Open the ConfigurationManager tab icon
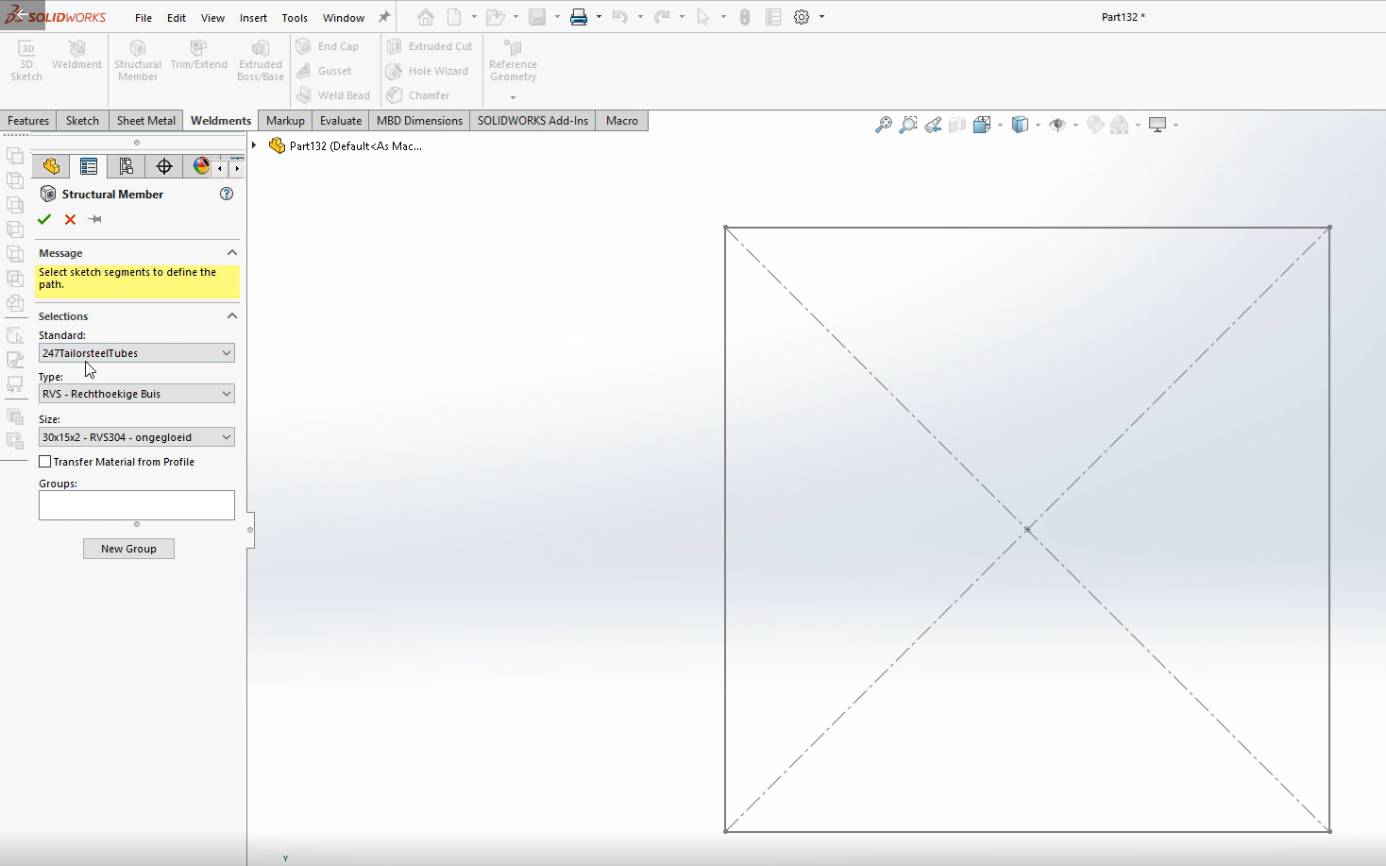The height and width of the screenshot is (866, 1386). [x=126, y=167]
